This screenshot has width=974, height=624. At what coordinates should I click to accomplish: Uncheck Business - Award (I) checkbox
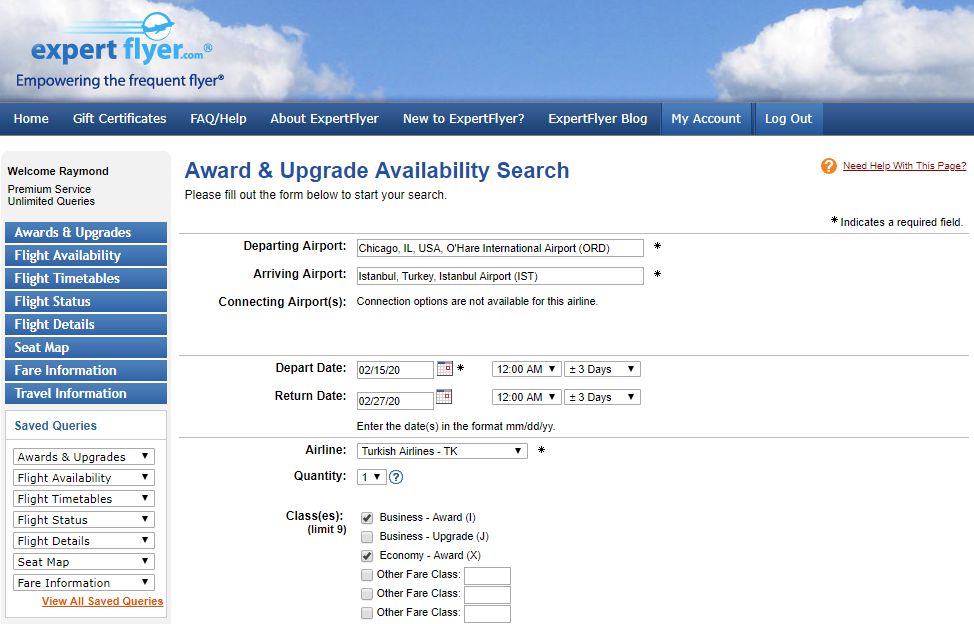[x=367, y=518]
